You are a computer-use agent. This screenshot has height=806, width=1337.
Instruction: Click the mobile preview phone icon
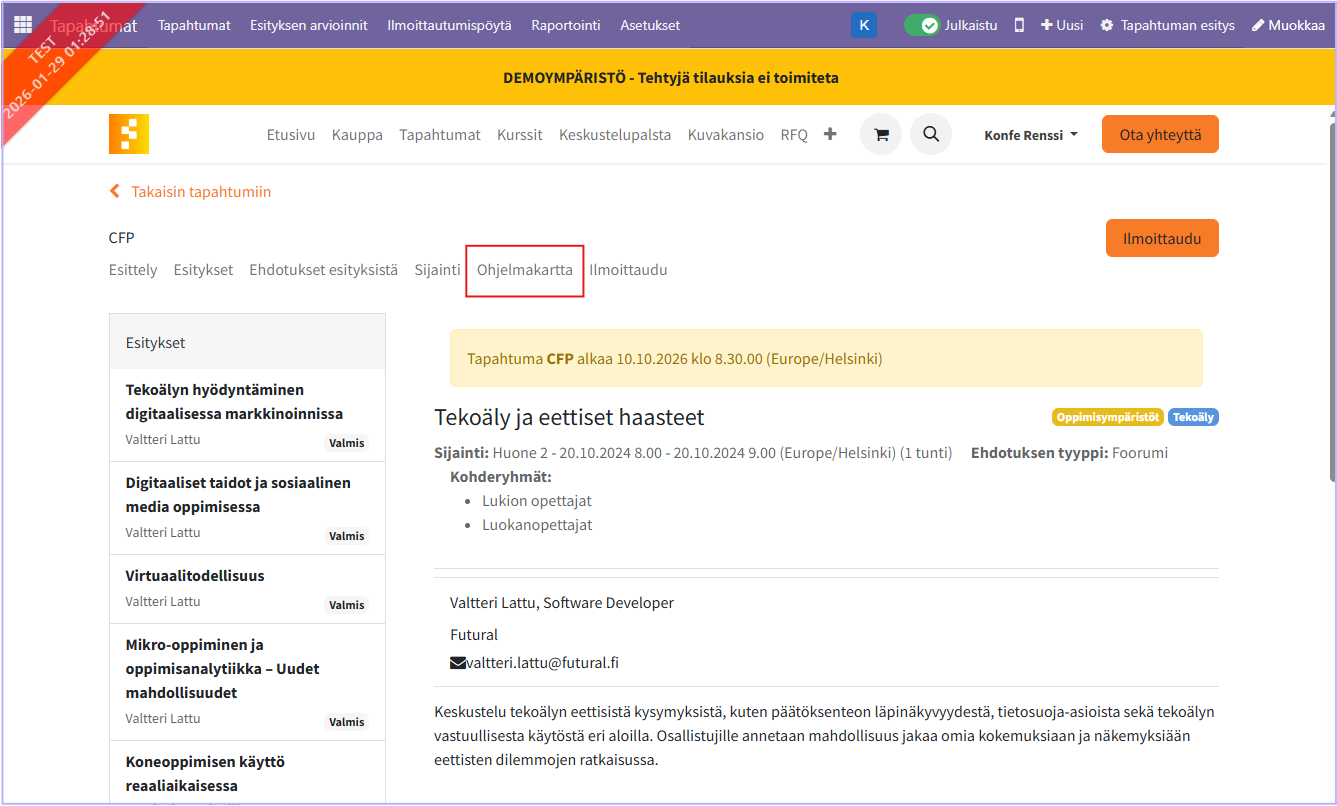coord(1019,25)
